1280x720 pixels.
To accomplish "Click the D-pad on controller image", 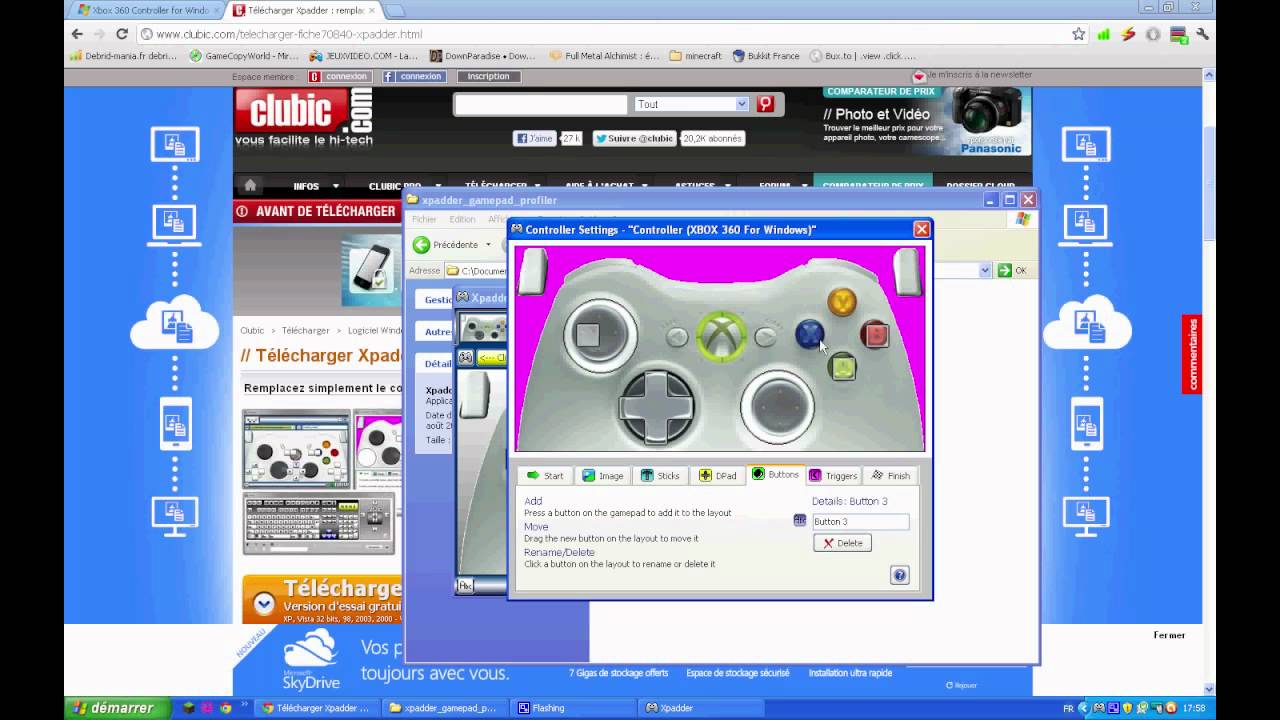I will click(655, 406).
